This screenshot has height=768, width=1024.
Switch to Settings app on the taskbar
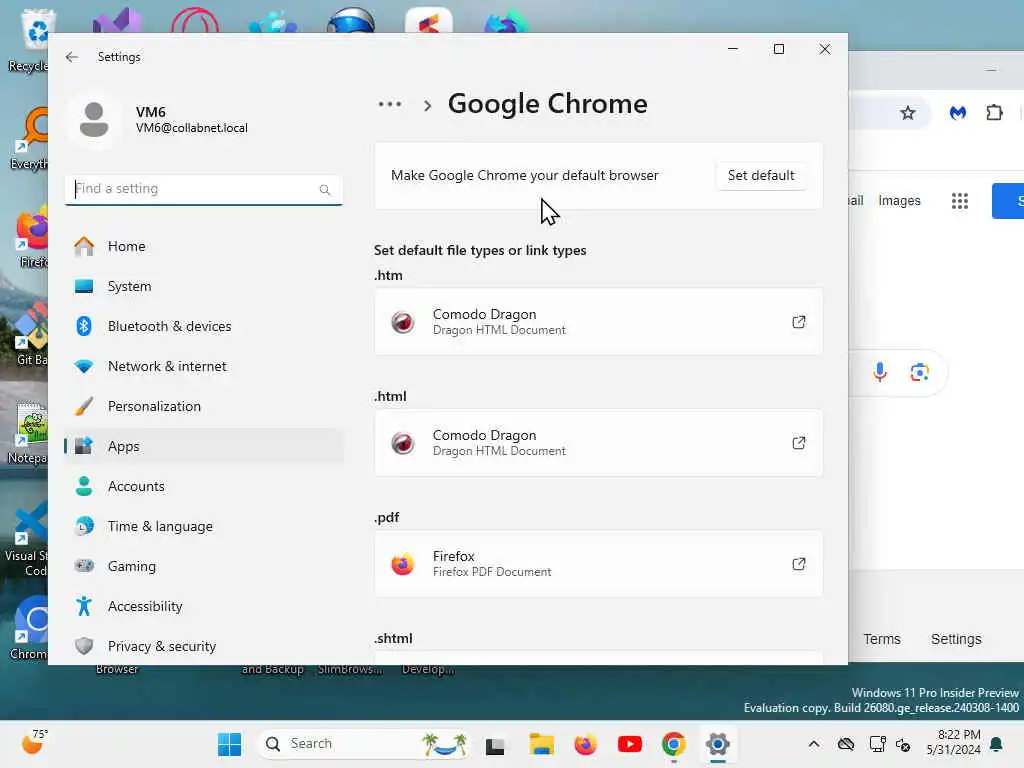[717, 744]
